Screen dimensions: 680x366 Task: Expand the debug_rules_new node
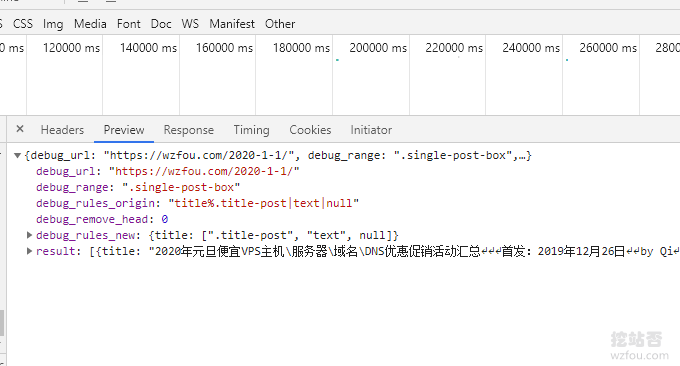coord(29,235)
